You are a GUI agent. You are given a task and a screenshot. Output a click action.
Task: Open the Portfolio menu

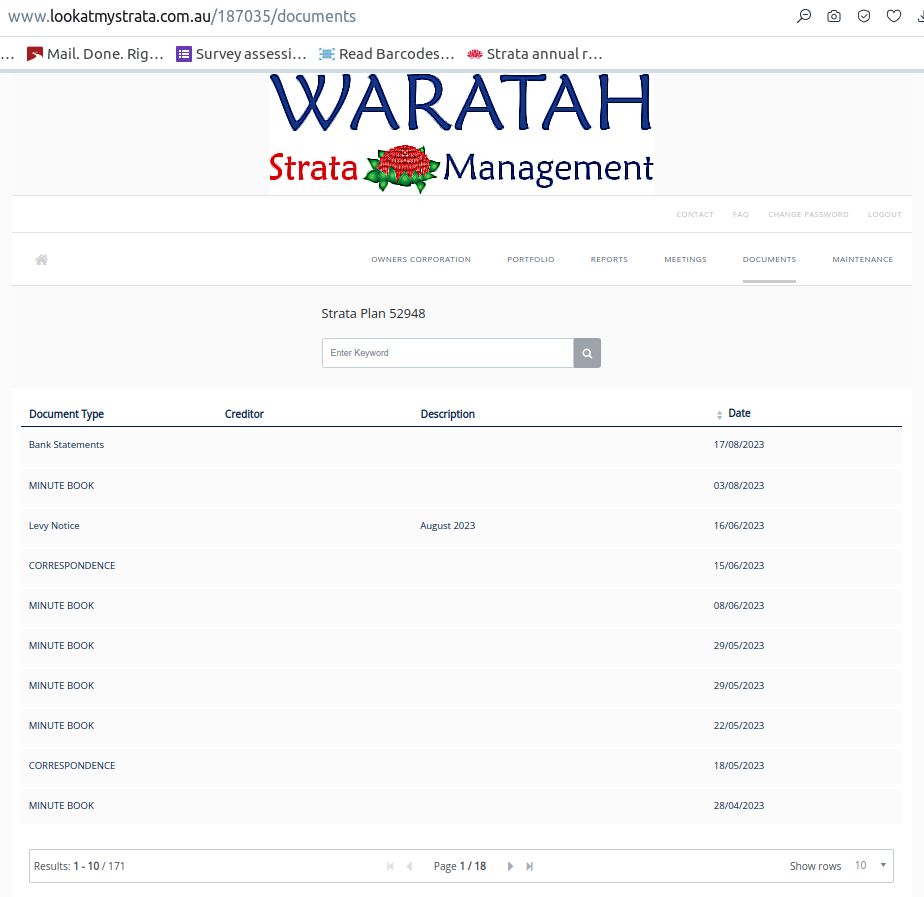[x=530, y=259]
